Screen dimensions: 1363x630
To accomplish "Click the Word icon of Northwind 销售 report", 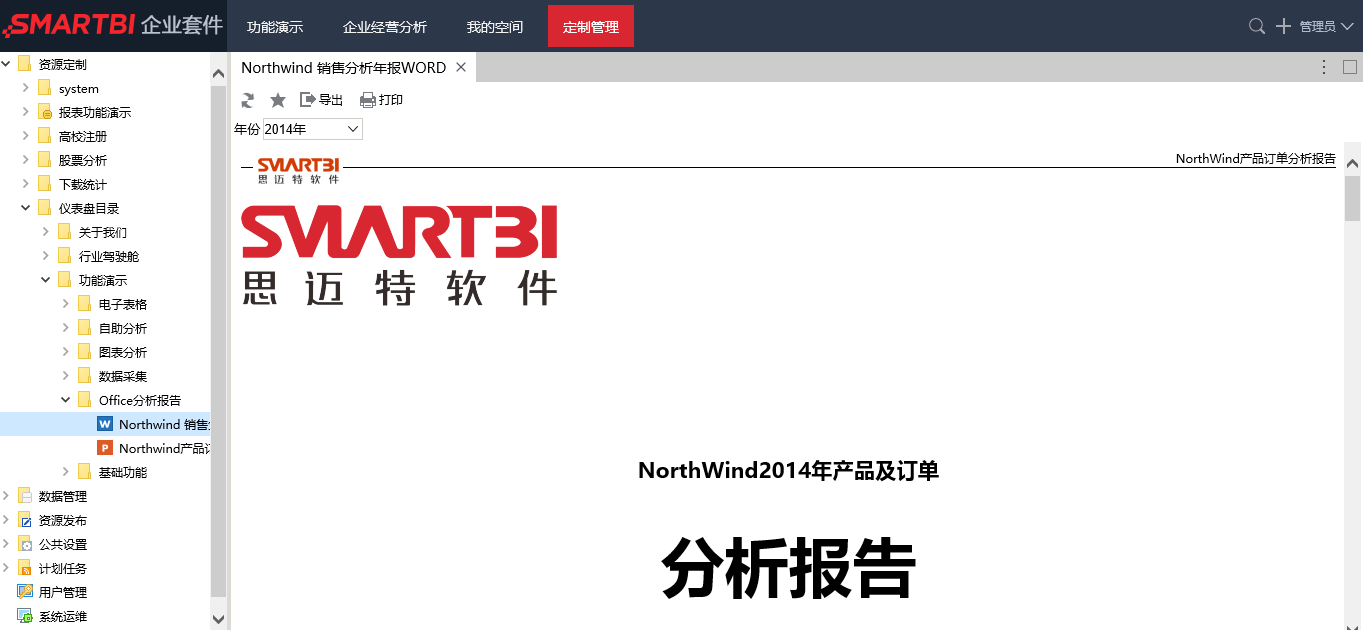I will pyautogui.click(x=105, y=424).
